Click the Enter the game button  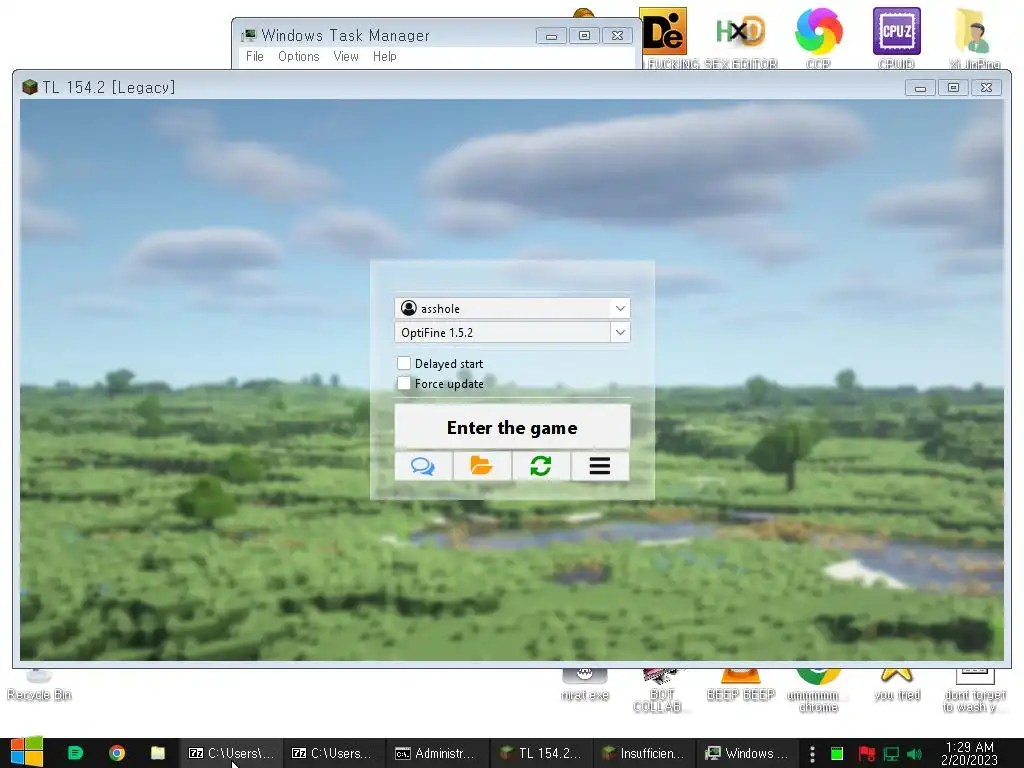click(512, 427)
